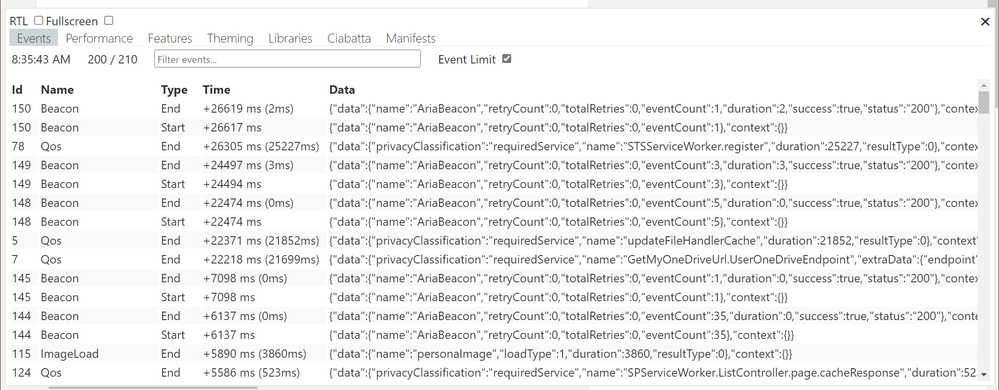
Task: Click the Id 124 cell
Action: tap(21, 373)
